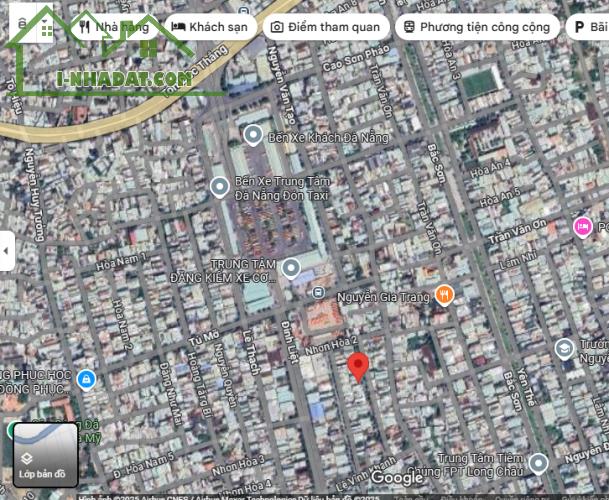Image resolution: width=609 pixels, height=500 pixels.
Task: Click the pink hotel pin
Action: point(583,227)
